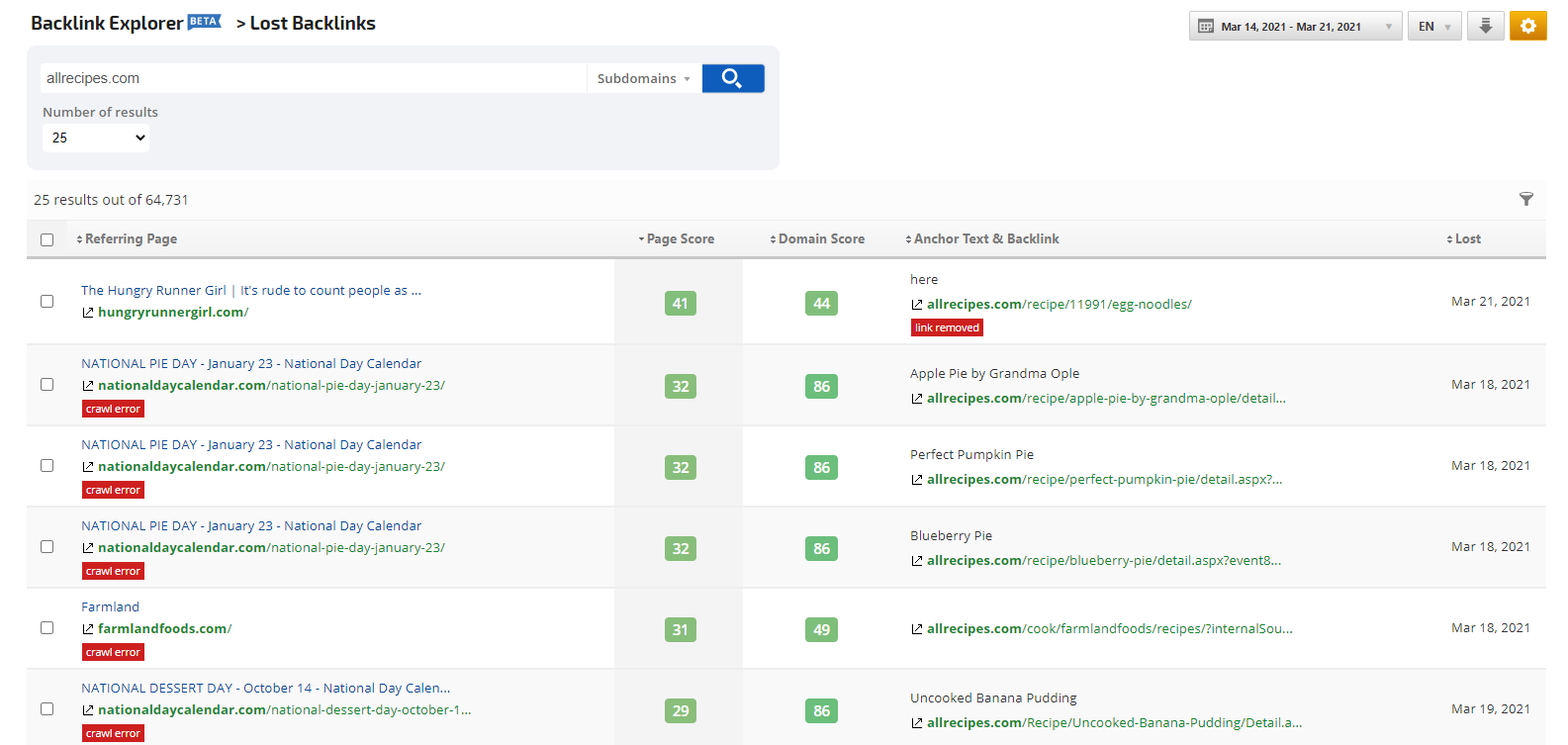
Task: Click external link icon for egg-noodles backlink
Action: point(917,305)
